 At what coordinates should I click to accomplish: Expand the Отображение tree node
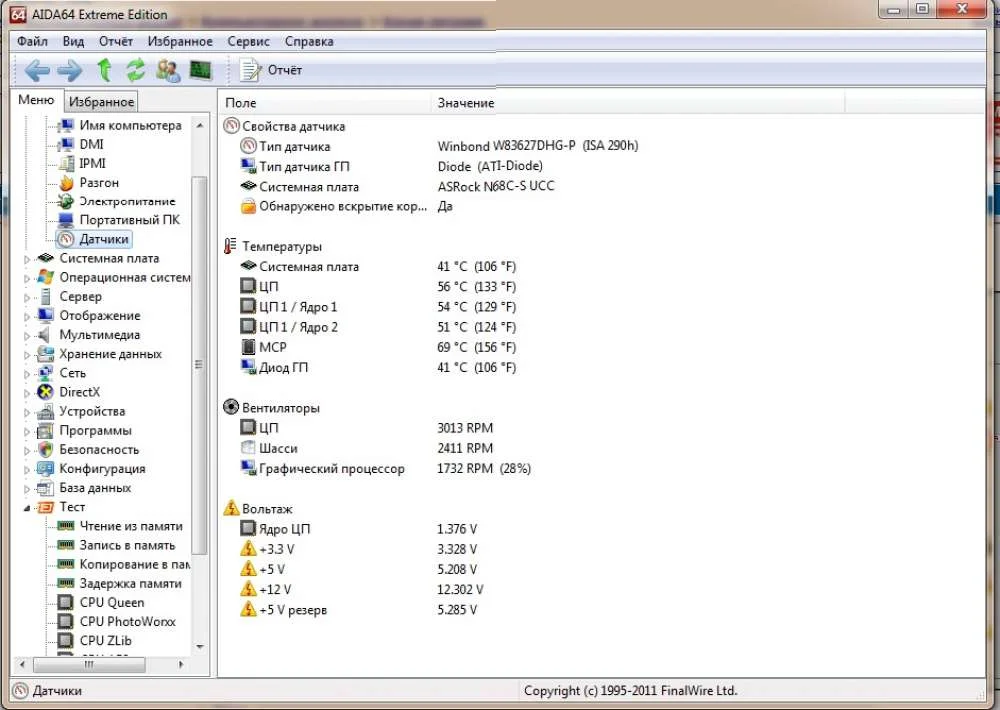tap(27, 316)
